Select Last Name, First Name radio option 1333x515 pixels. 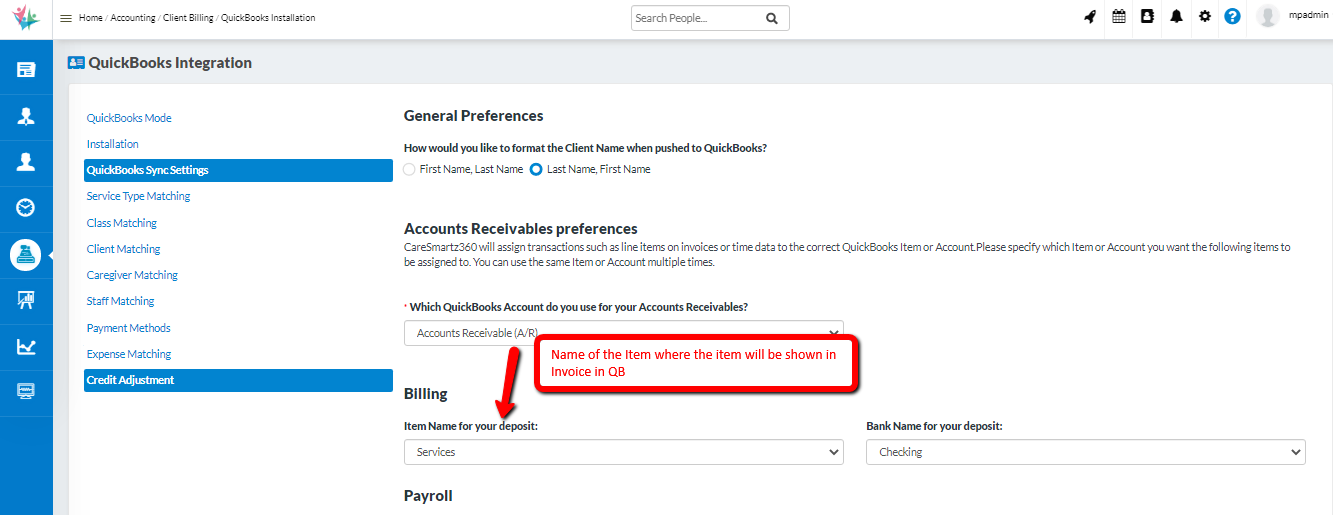(536, 170)
